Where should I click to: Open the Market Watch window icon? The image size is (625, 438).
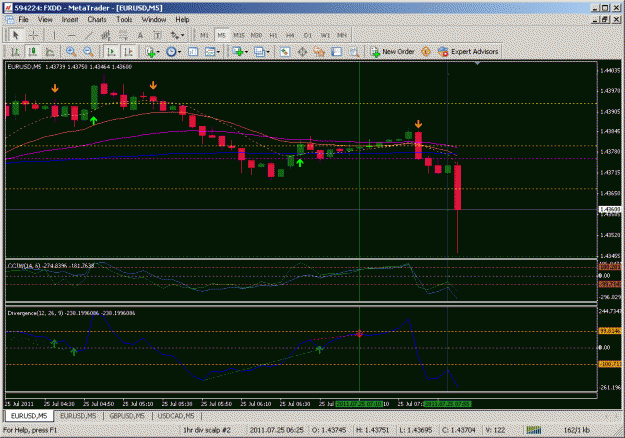[x=285, y=52]
